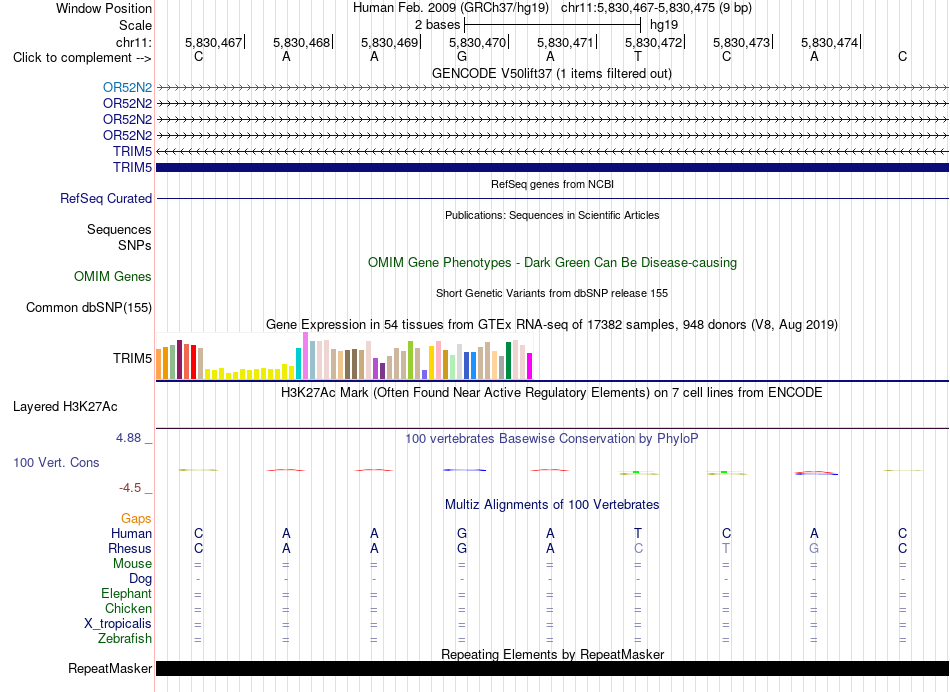
Task: Click the 'Click to complement -->' label
Action: click(x=82, y=58)
